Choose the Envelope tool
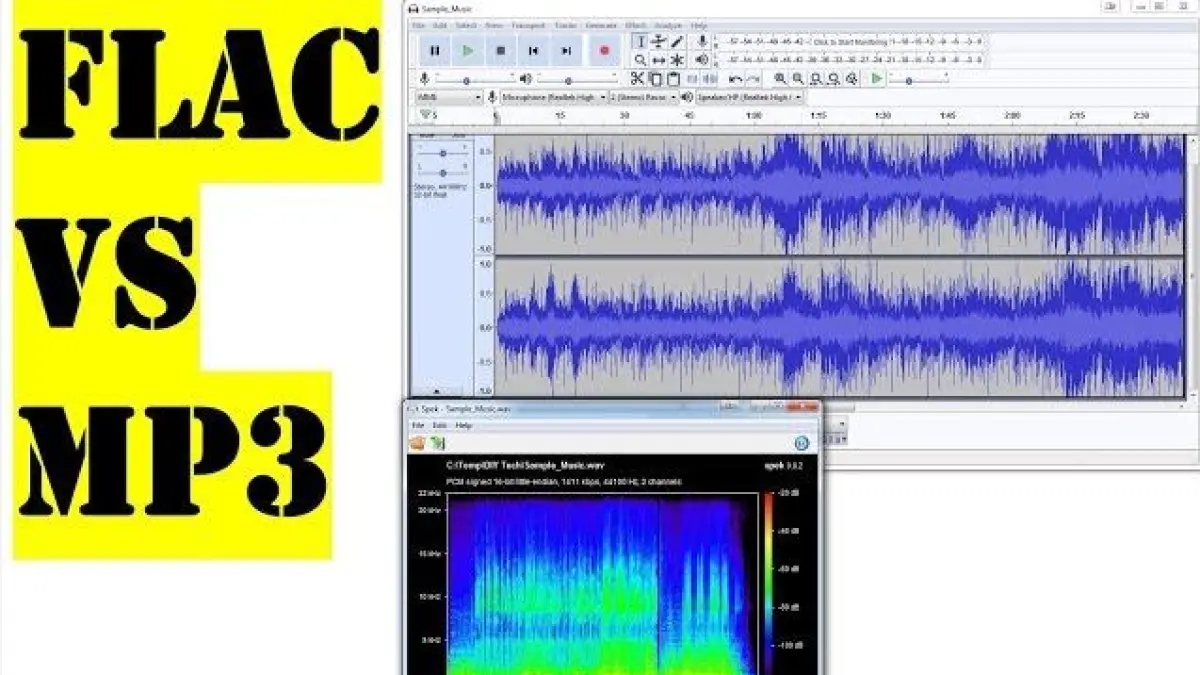 click(659, 42)
